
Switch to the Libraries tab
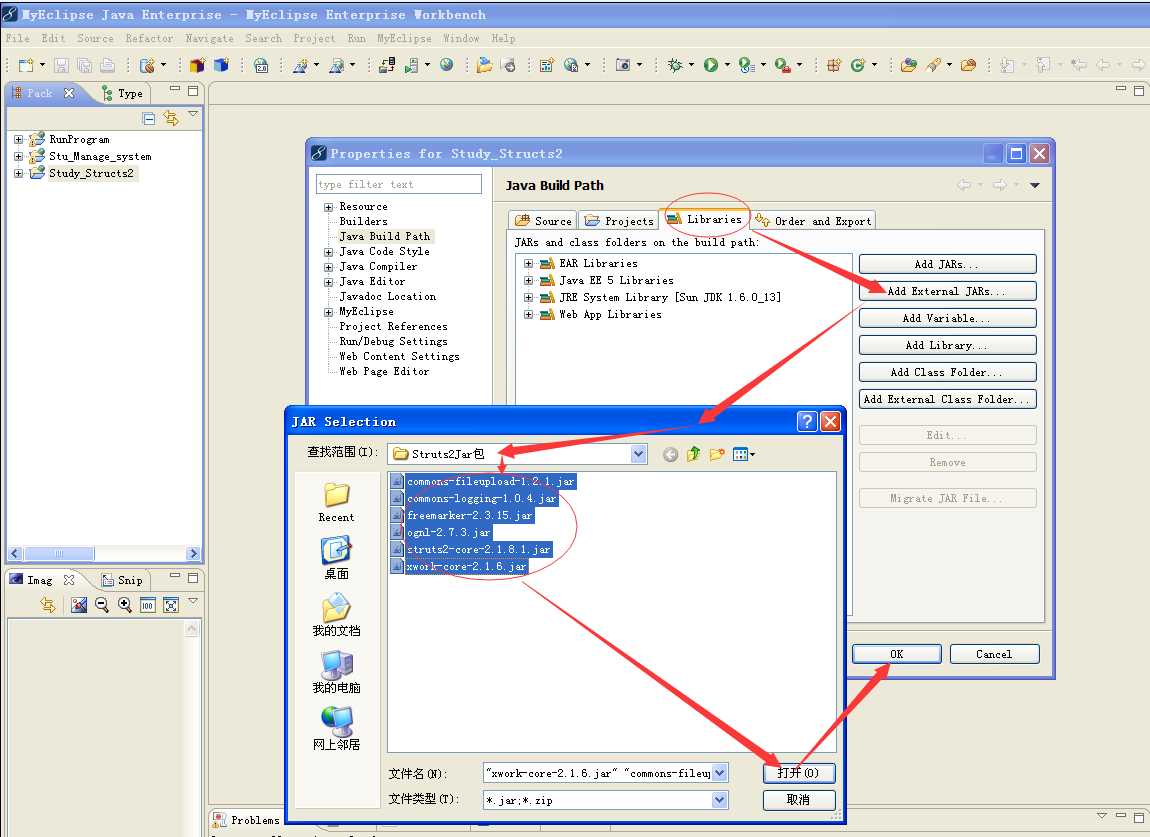click(x=704, y=219)
